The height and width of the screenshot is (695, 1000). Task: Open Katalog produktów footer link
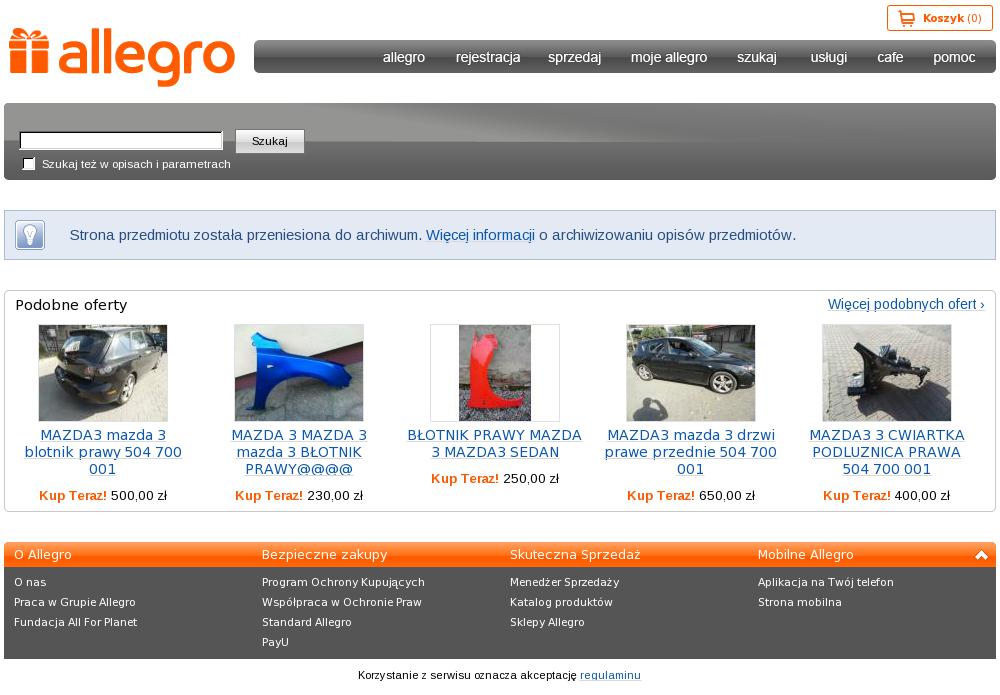pos(561,602)
